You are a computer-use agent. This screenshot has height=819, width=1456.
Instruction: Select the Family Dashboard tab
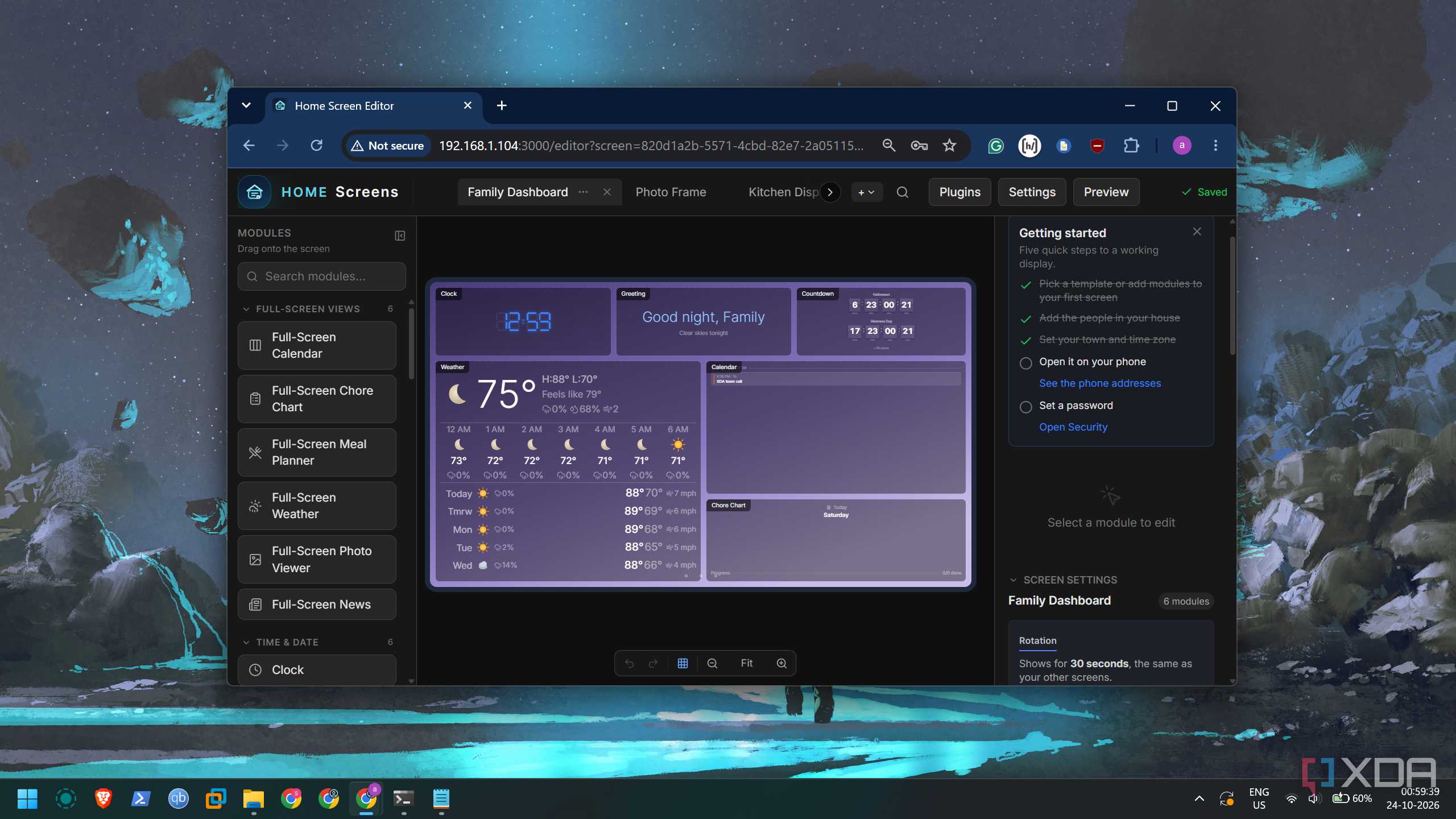tap(518, 192)
